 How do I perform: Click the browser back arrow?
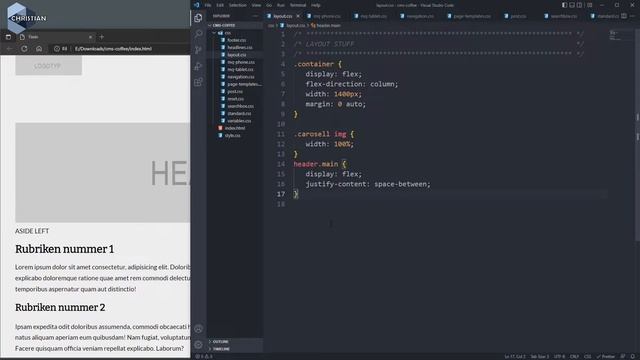[x=9, y=49]
